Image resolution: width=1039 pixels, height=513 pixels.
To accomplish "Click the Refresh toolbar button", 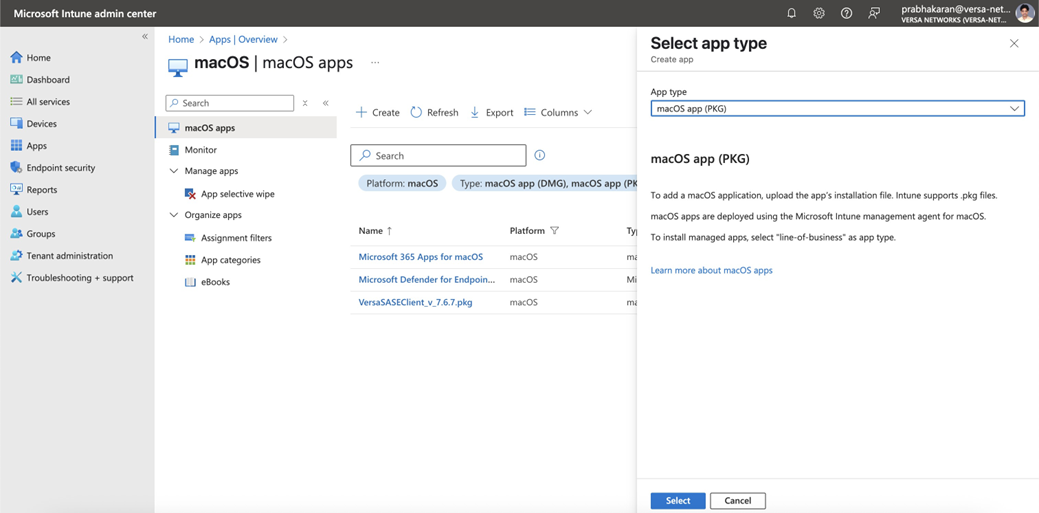I will [x=435, y=113].
